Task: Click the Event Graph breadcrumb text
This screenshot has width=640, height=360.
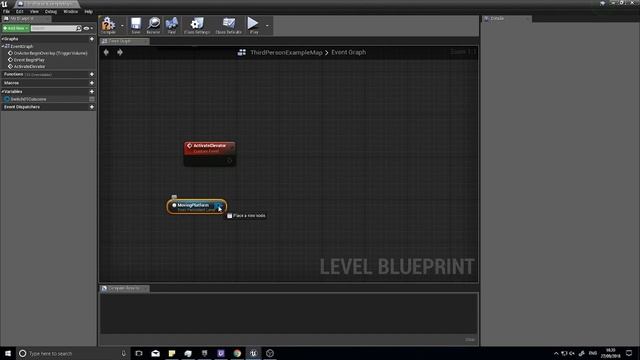Action: (x=349, y=52)
